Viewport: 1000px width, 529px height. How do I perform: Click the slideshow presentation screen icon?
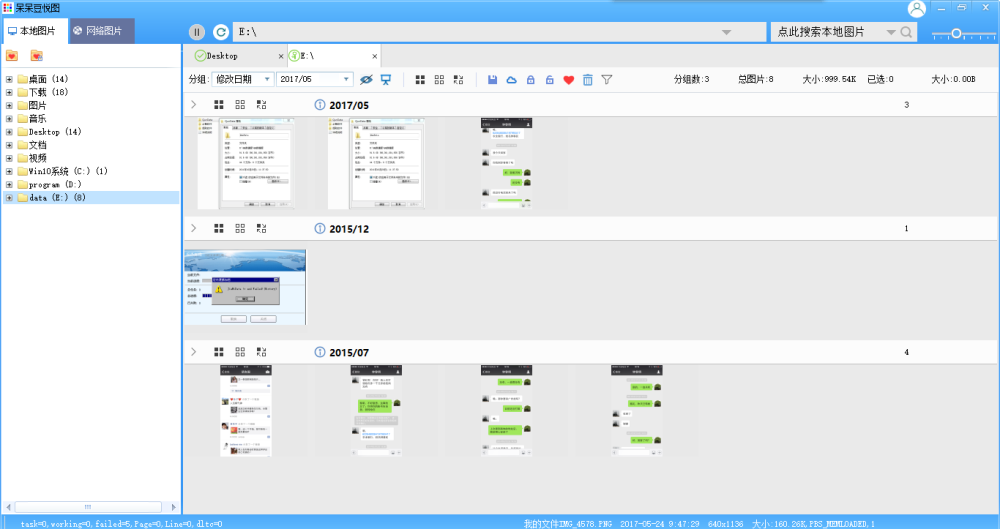click(x=386, y=80)
